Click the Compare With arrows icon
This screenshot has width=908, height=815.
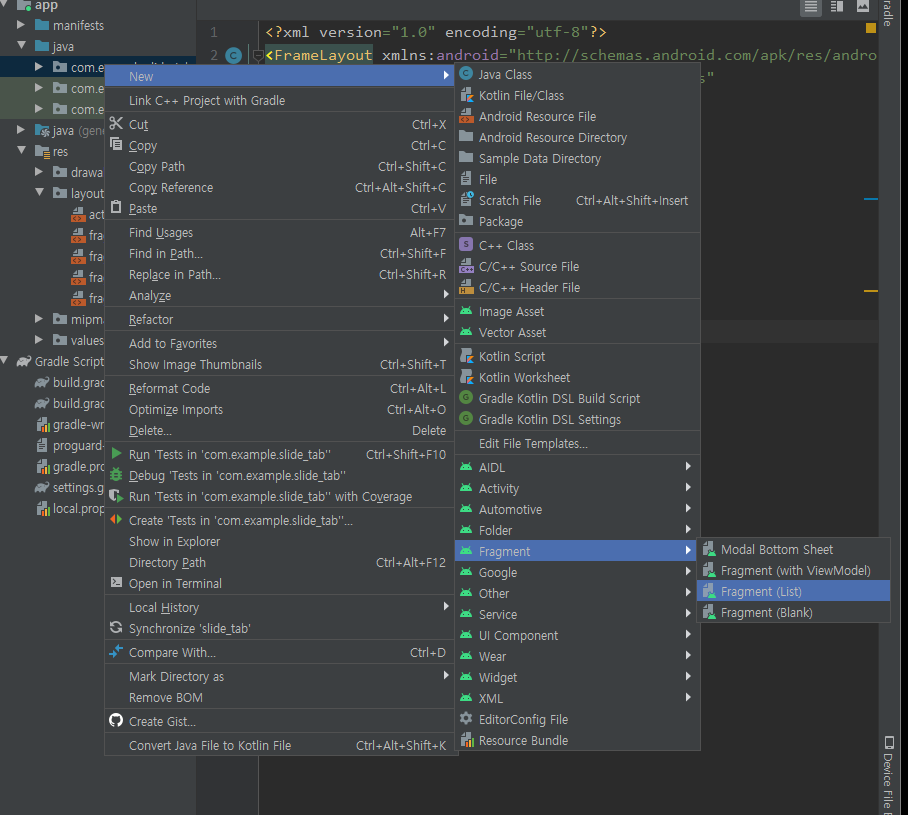point(116,652)
